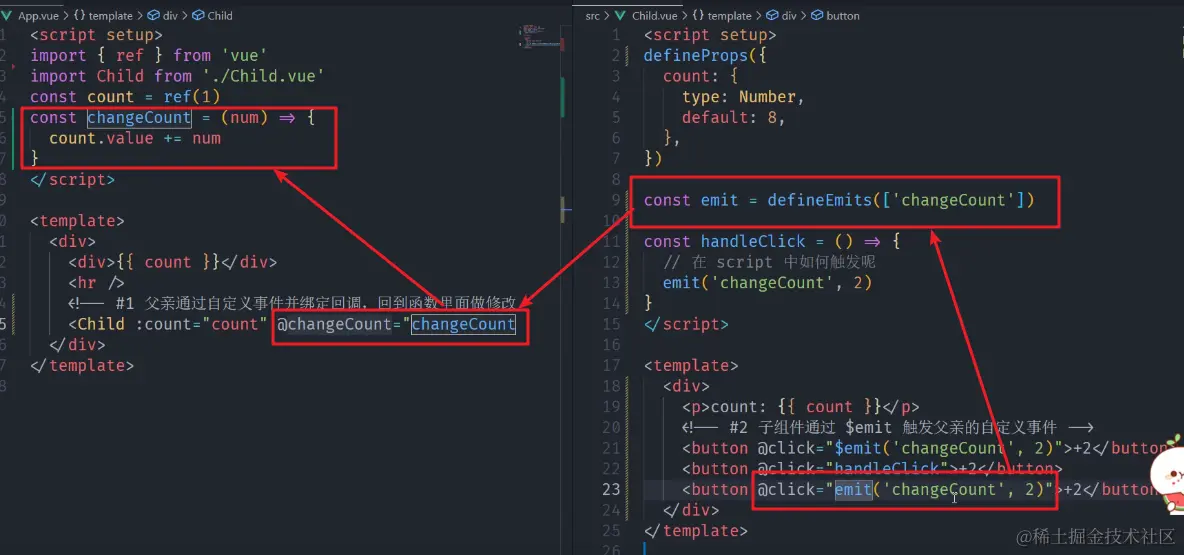The width and height of the screenshot is (1184, 555).
Task: Click "type: Number," in Child.vue
Action: (743, 97)
